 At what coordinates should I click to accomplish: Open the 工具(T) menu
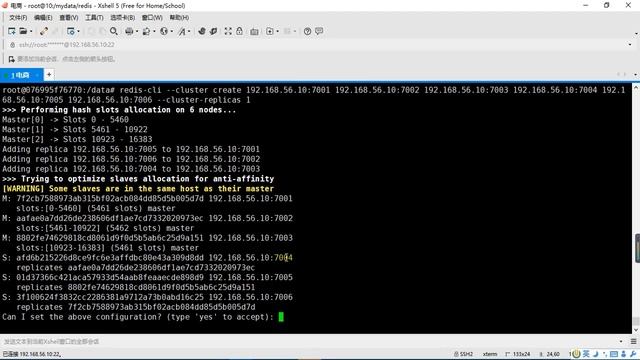click(x=94, y=18)
